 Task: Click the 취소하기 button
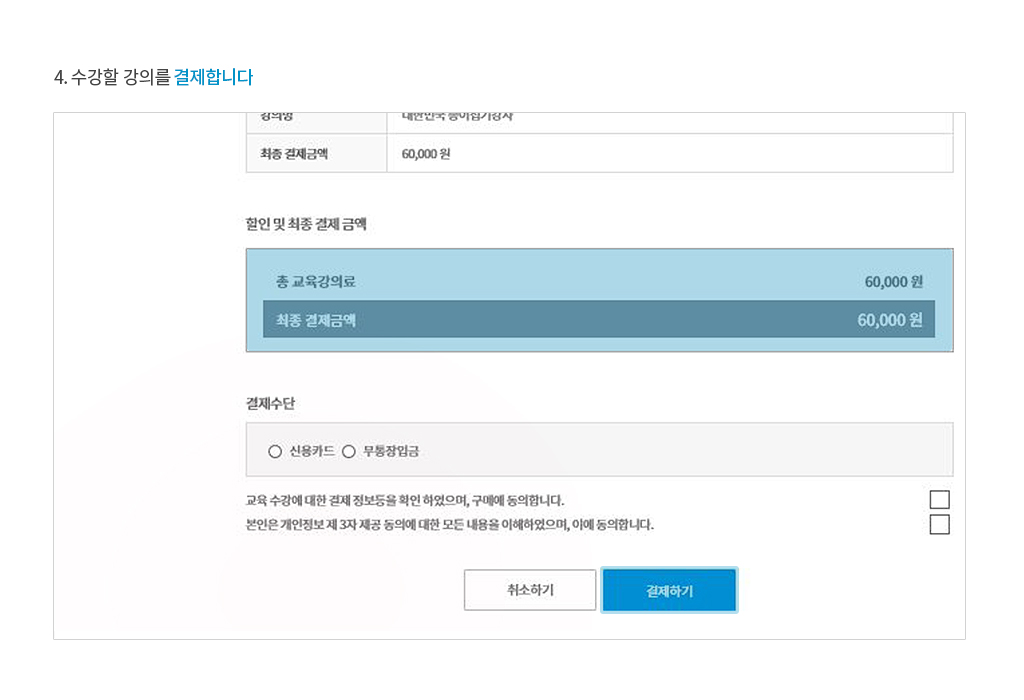[x=530, y=590]
